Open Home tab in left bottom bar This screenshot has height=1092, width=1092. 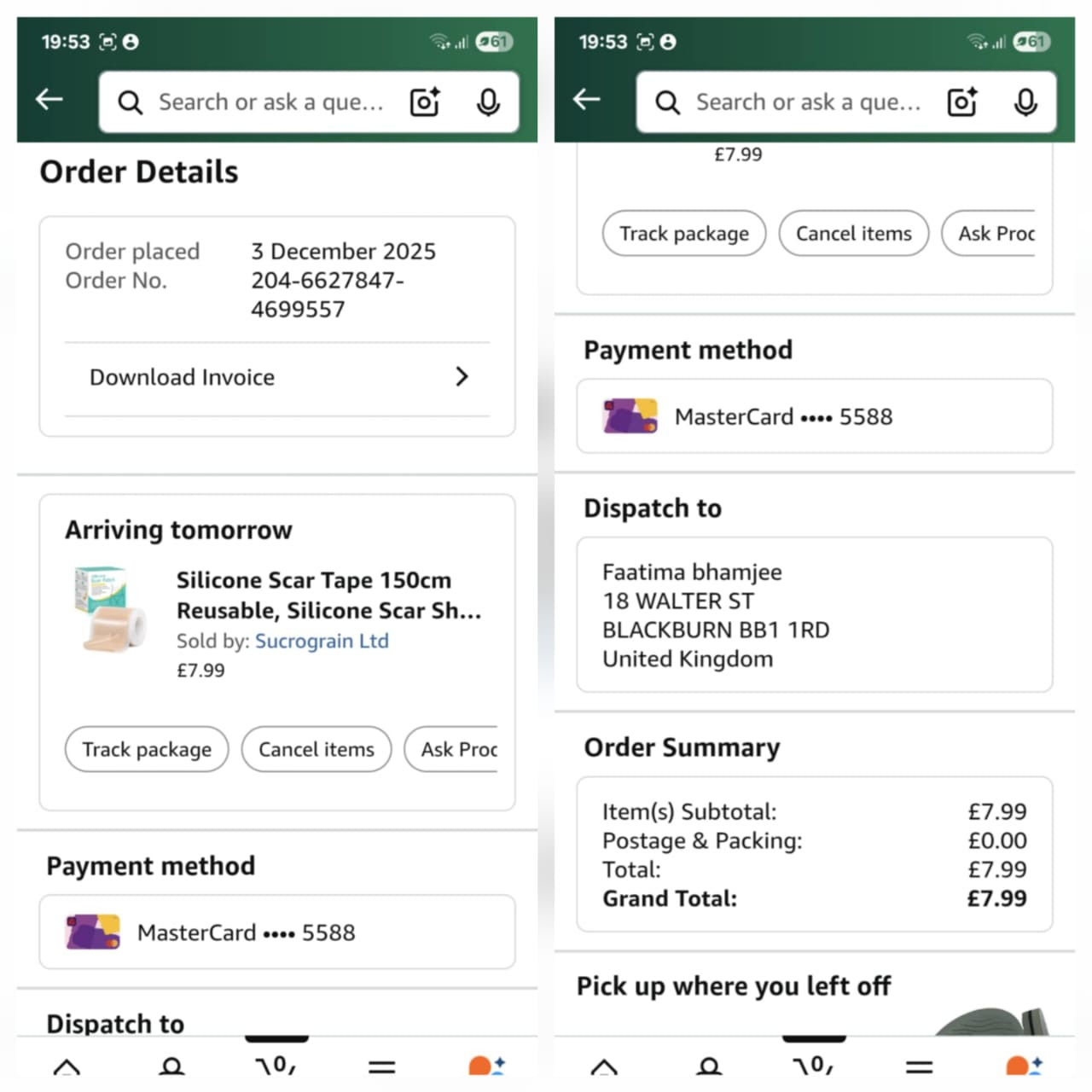click(67, 1066)
